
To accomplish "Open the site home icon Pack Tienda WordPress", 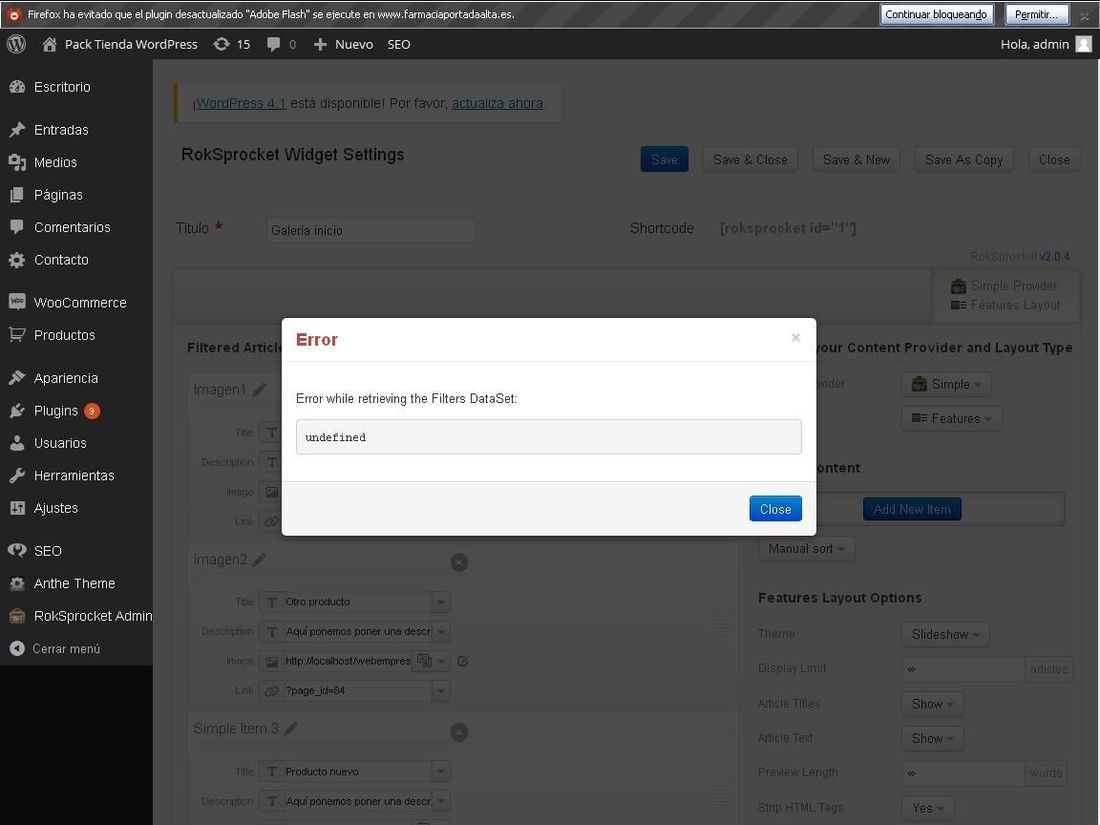I will click(49, 44).
